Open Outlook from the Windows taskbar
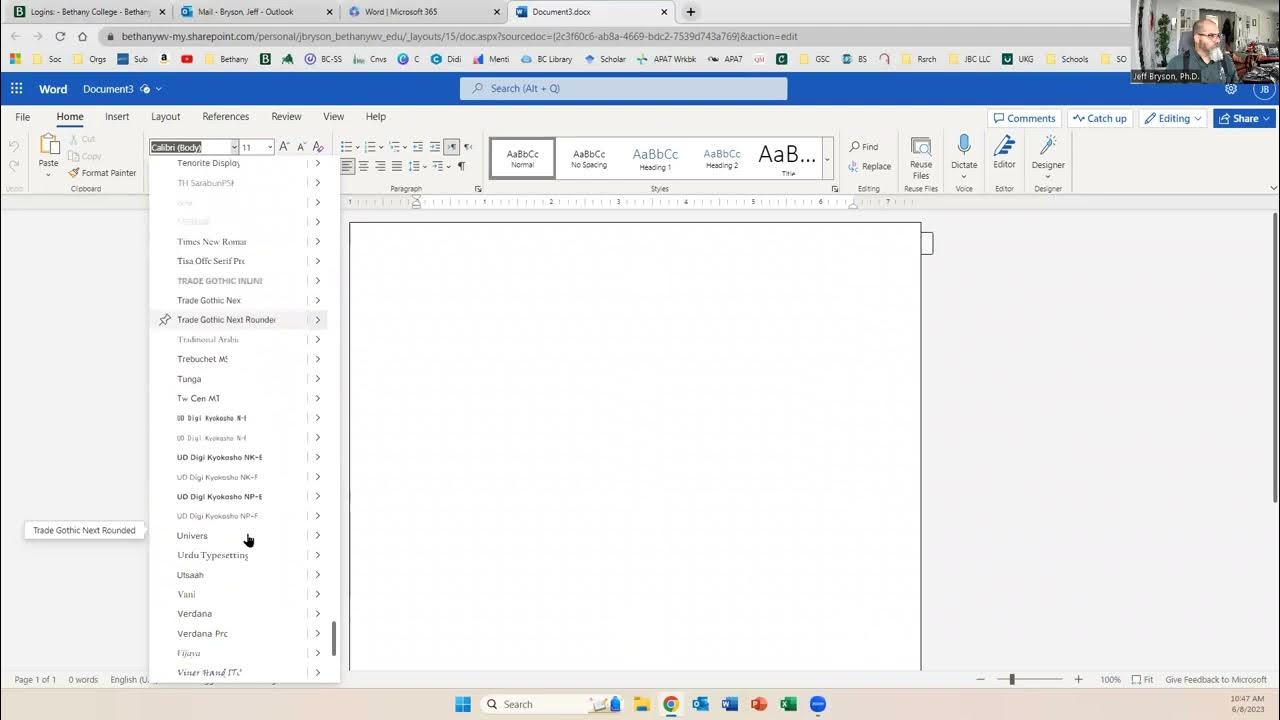This screenshot has height=720, width=1280. click(x=700, y=704)
